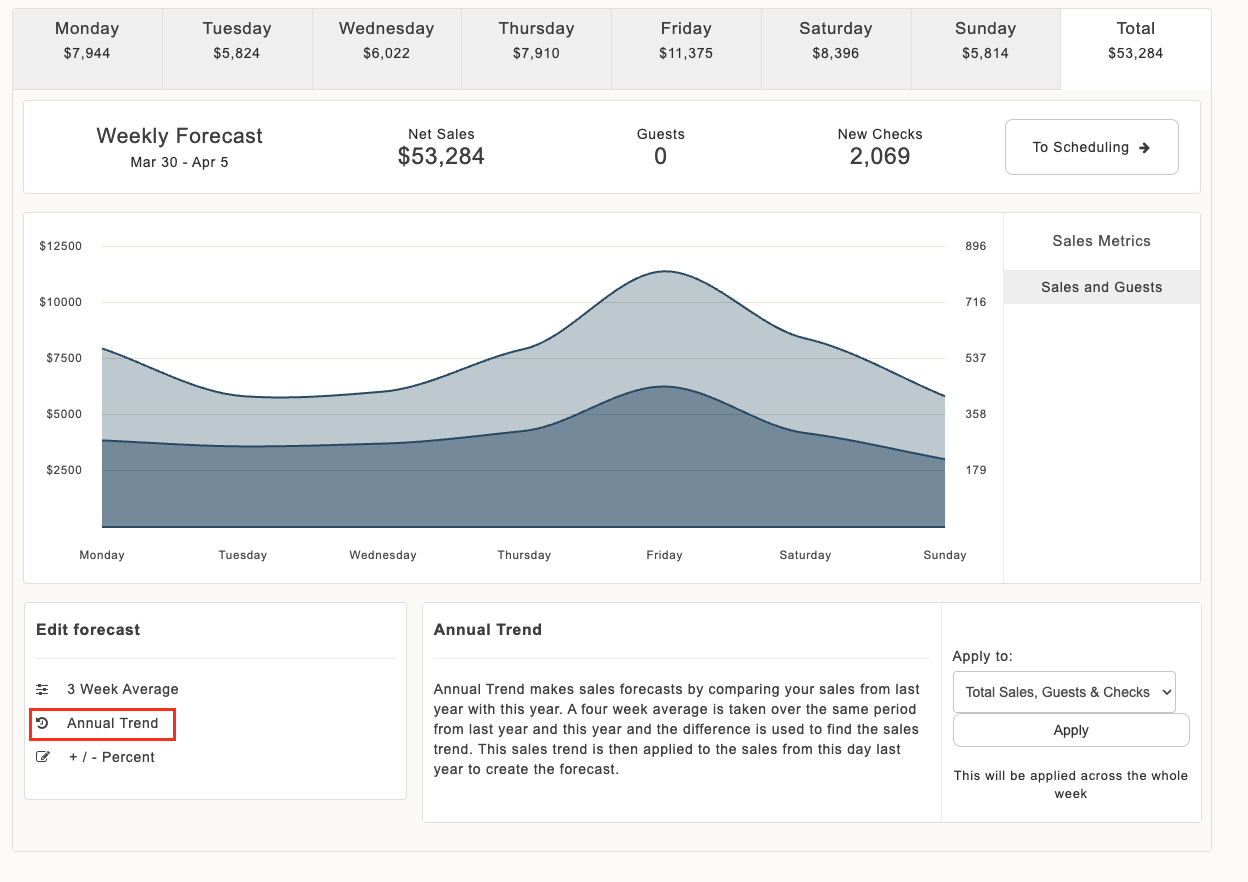Click the history icon next to Annual Trend
1248x882 pixels.
pyautogui.click(x=42, y=723)
